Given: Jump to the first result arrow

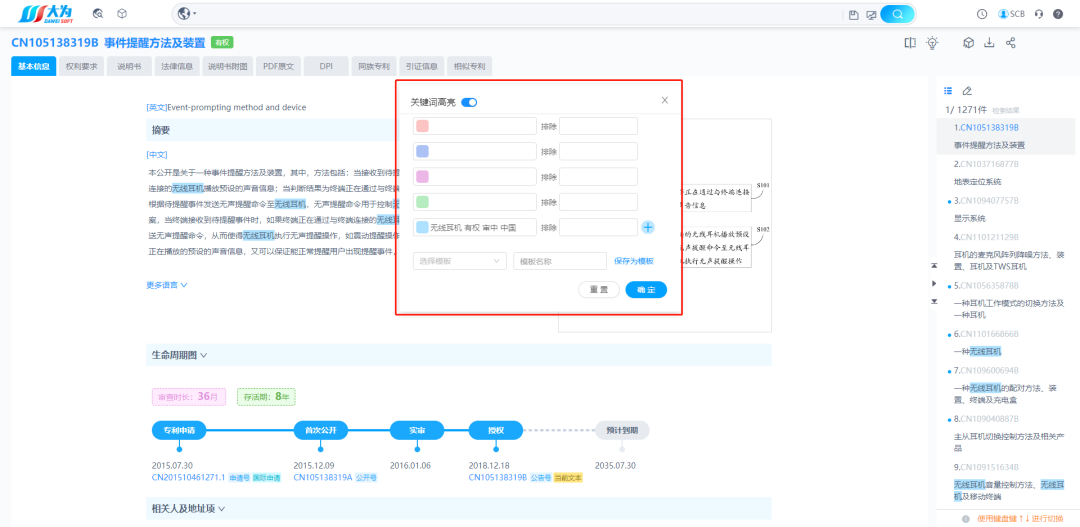Looking at the screenshot, I should 934,265.
